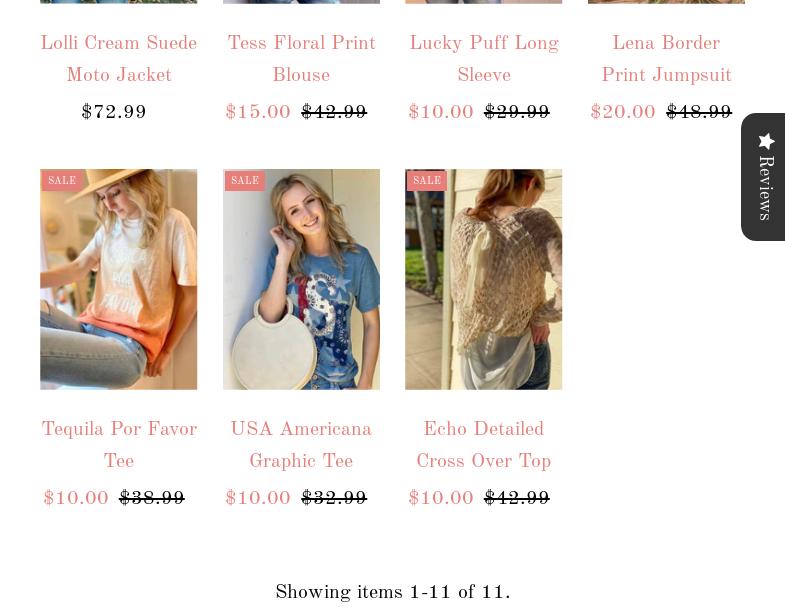
Task: Open Lena Border Print Jumpsuit link
Action: 666,59
